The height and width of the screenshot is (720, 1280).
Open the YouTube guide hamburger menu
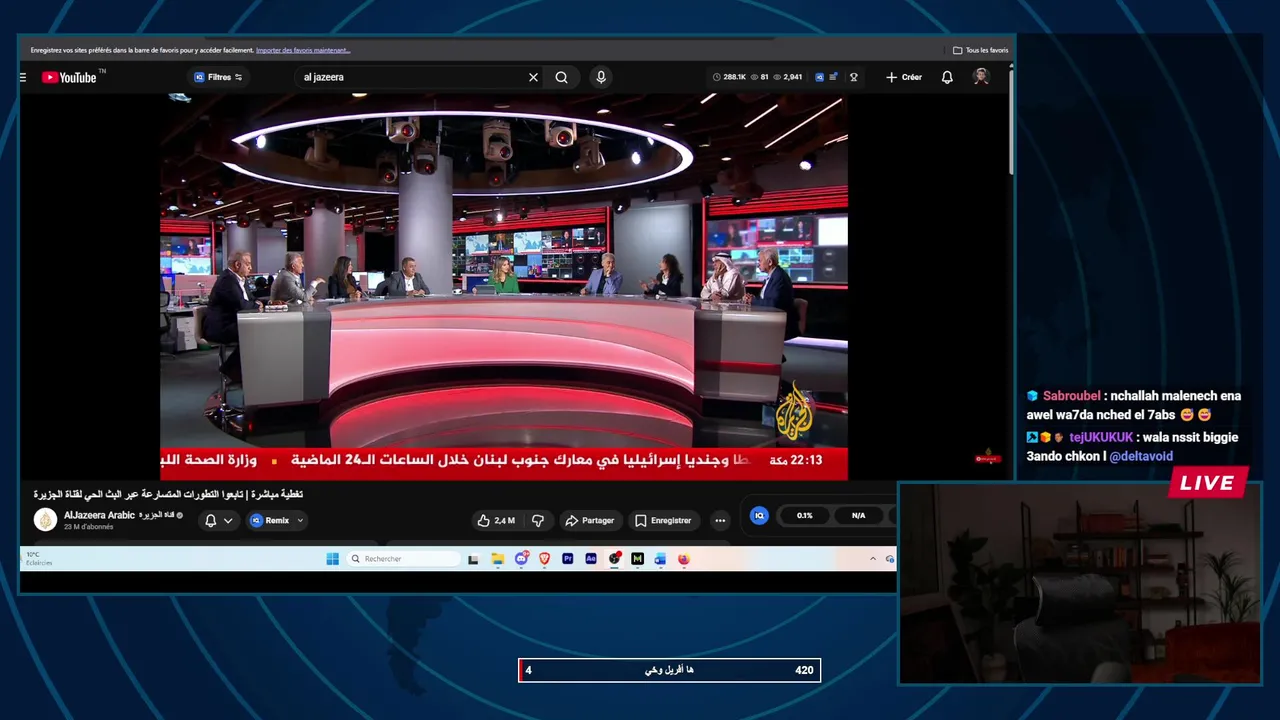[x=23, y=77]
